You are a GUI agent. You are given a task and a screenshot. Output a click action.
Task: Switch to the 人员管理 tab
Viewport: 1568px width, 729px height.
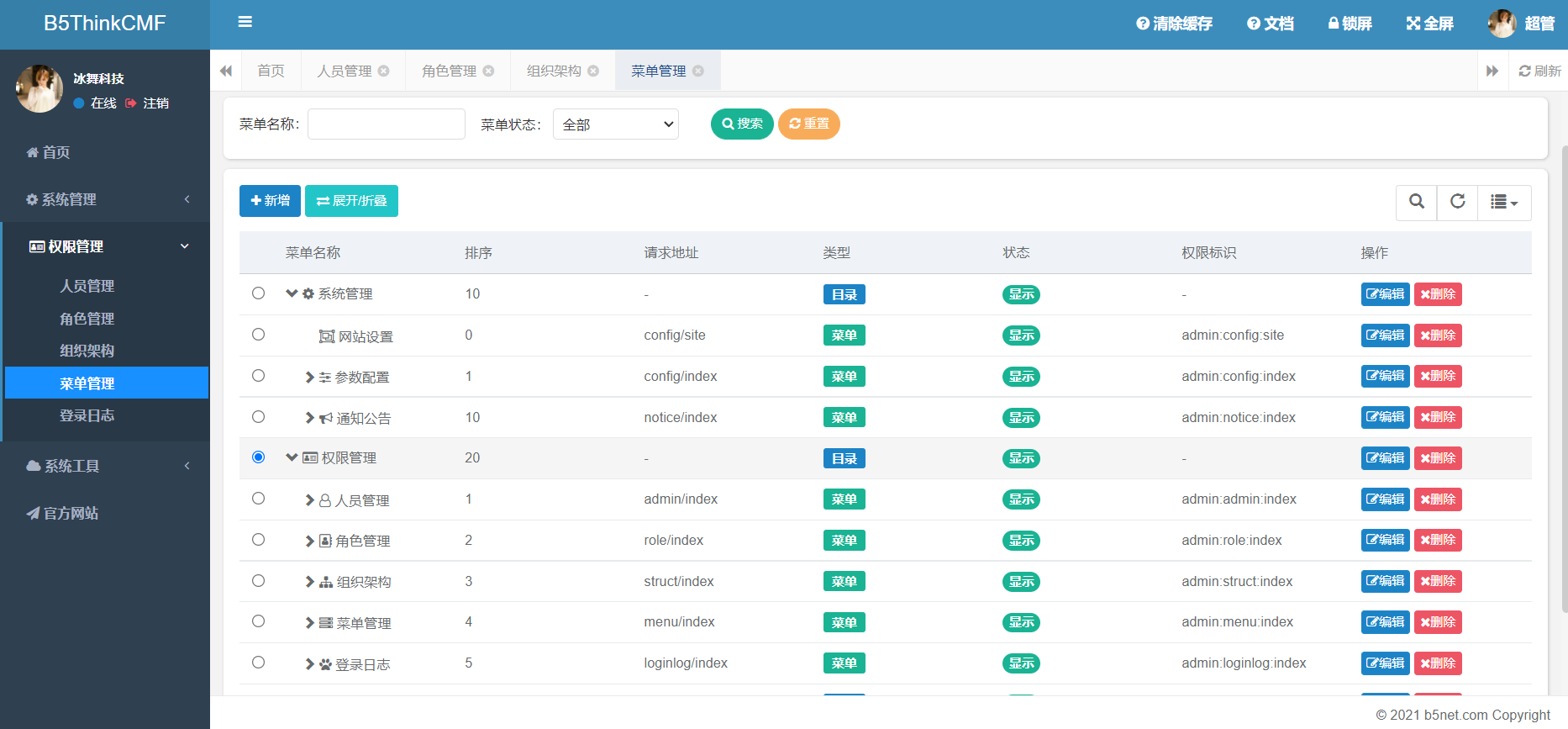click(x=345, y=71)
